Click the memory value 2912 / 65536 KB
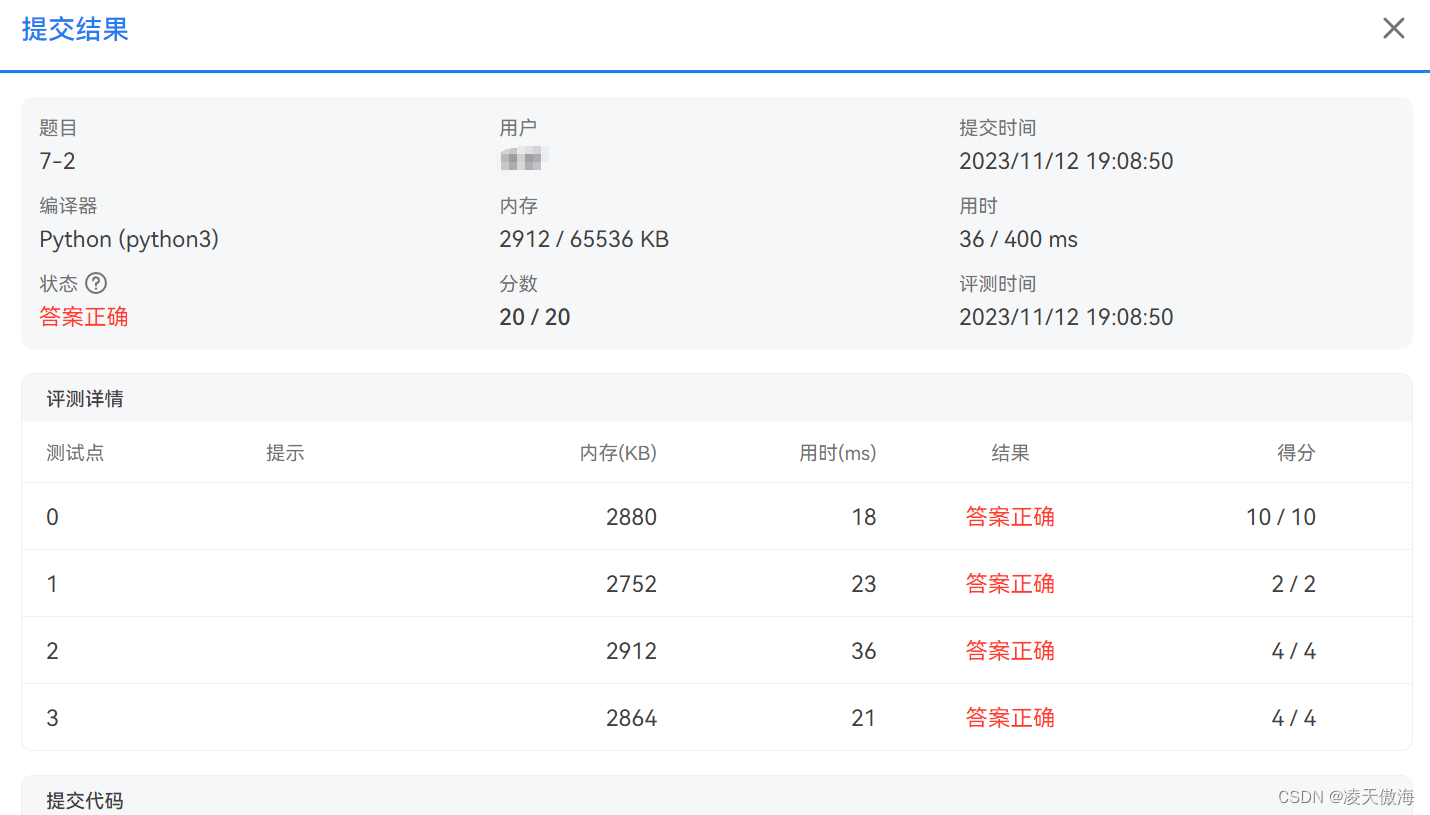The height and width of the screenshot is (815, 1430). [x=584, y=239]
